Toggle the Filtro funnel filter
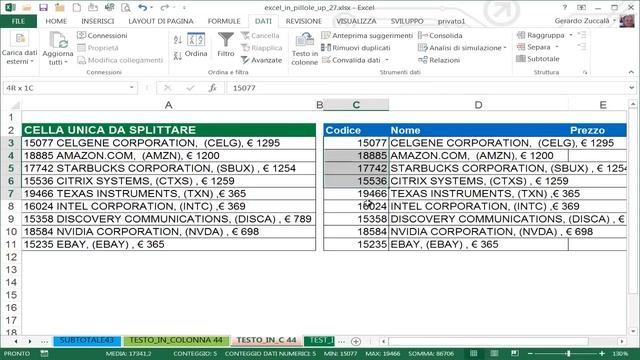Image resolution: width=640 pixels, height=360 pixels. click(226, 44)
